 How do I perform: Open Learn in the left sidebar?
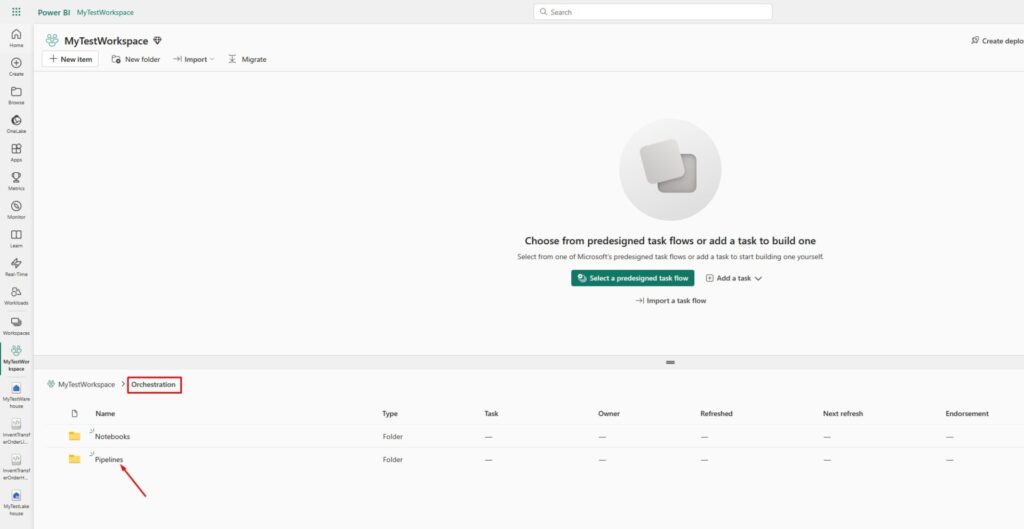pos(16,238)
